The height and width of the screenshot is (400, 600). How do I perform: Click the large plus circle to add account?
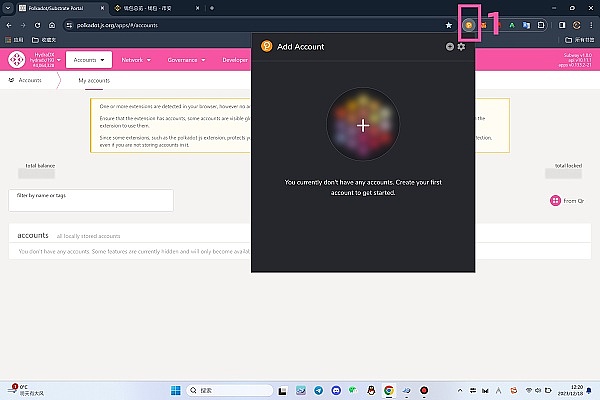[x=362, y=126]
